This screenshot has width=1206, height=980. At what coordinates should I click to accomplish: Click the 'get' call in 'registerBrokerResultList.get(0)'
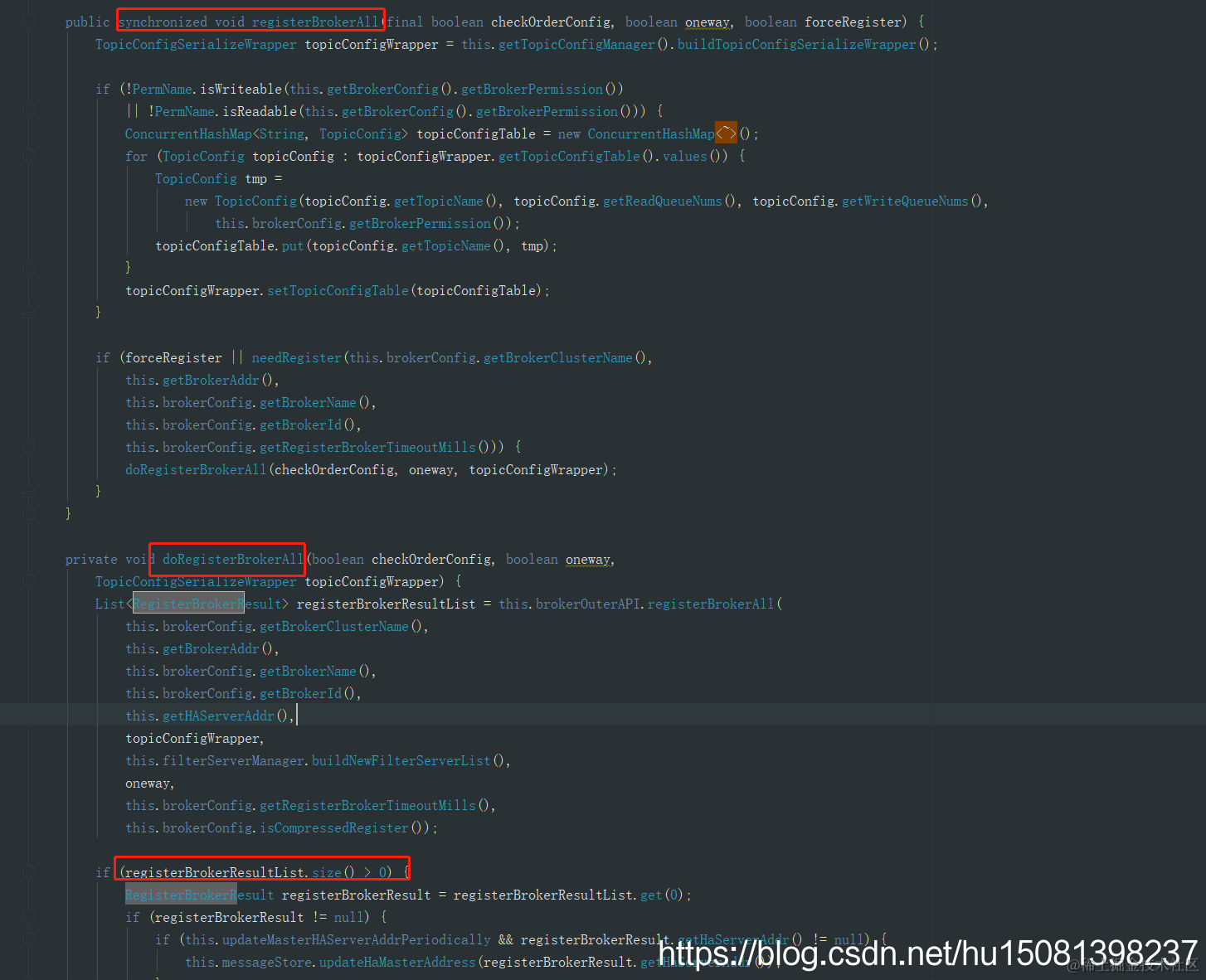[651, 895]
